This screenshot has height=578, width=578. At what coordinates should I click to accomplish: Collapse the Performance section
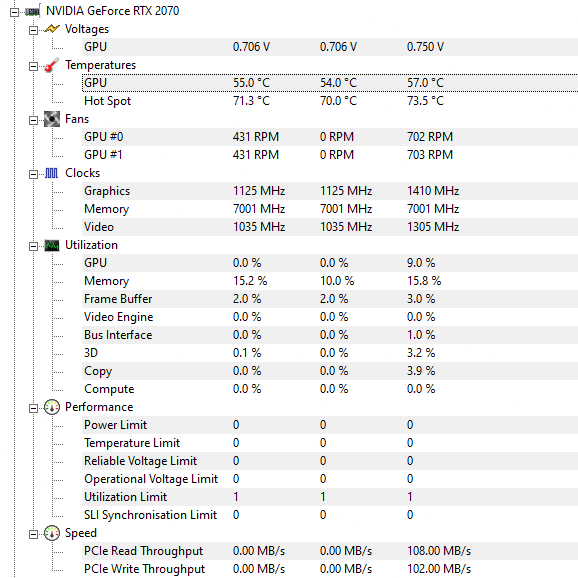33,408
